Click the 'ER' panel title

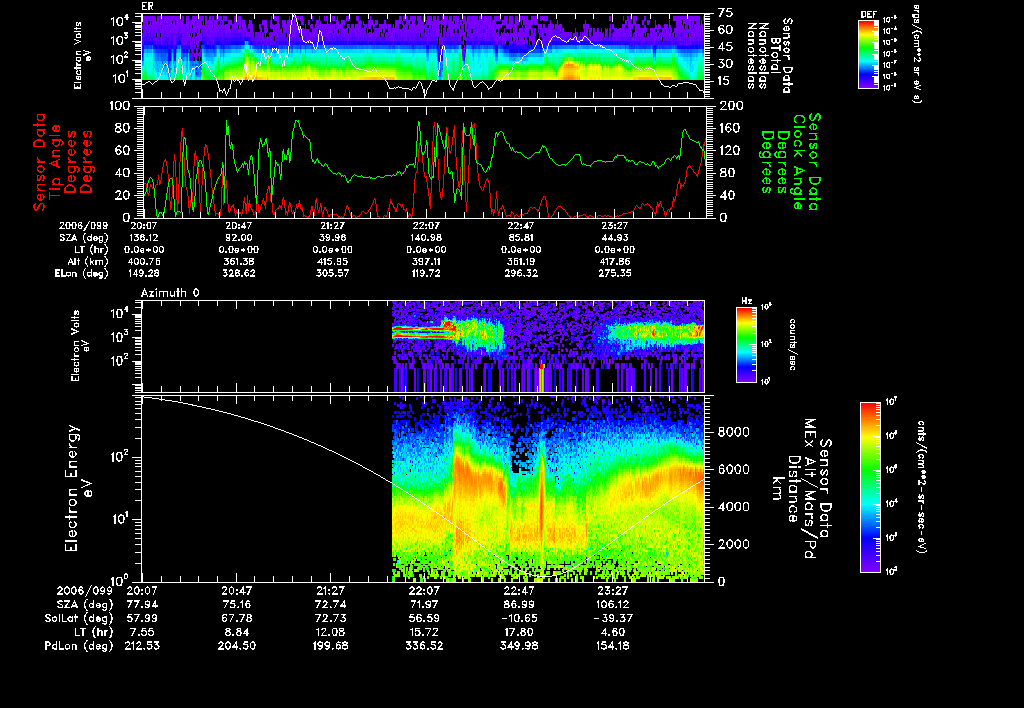pos(147,7)
